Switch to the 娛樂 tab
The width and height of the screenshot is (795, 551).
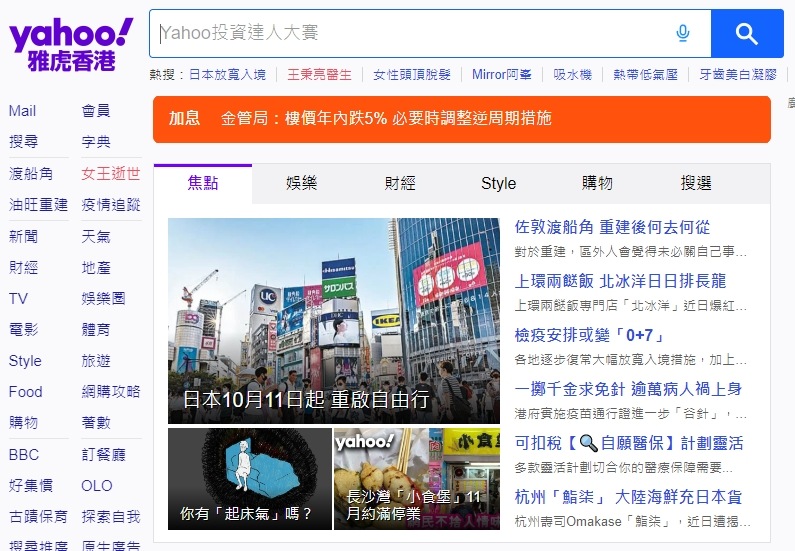[x=302, y=183]
